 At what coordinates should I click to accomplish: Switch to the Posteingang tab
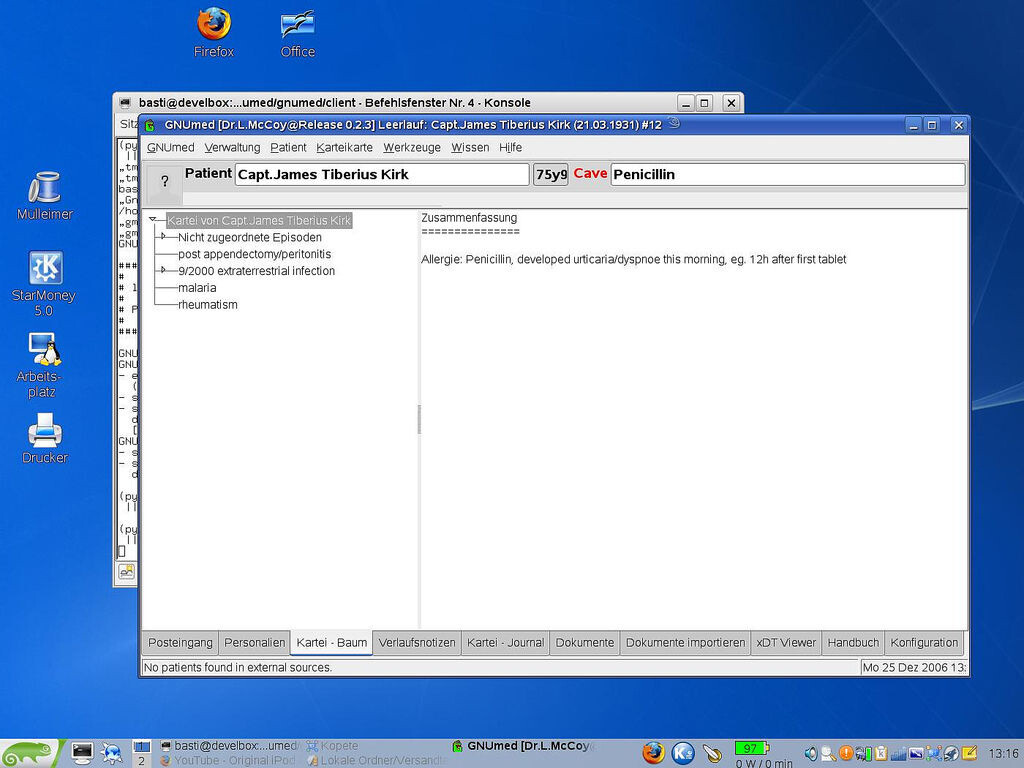pyautogui.click(x=180, y=643)
